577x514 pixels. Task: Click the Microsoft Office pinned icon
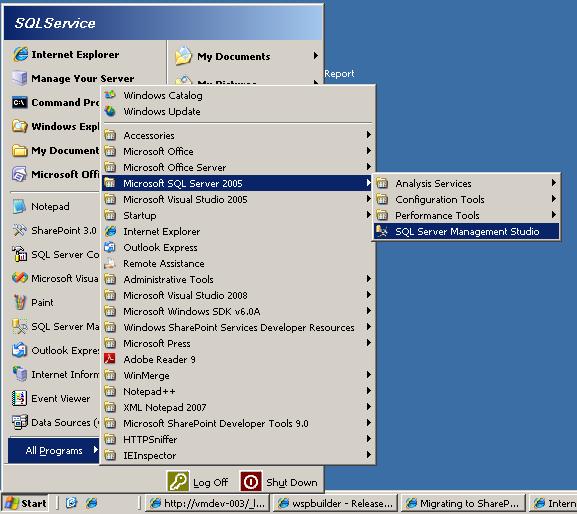click(x=19, y=174)
